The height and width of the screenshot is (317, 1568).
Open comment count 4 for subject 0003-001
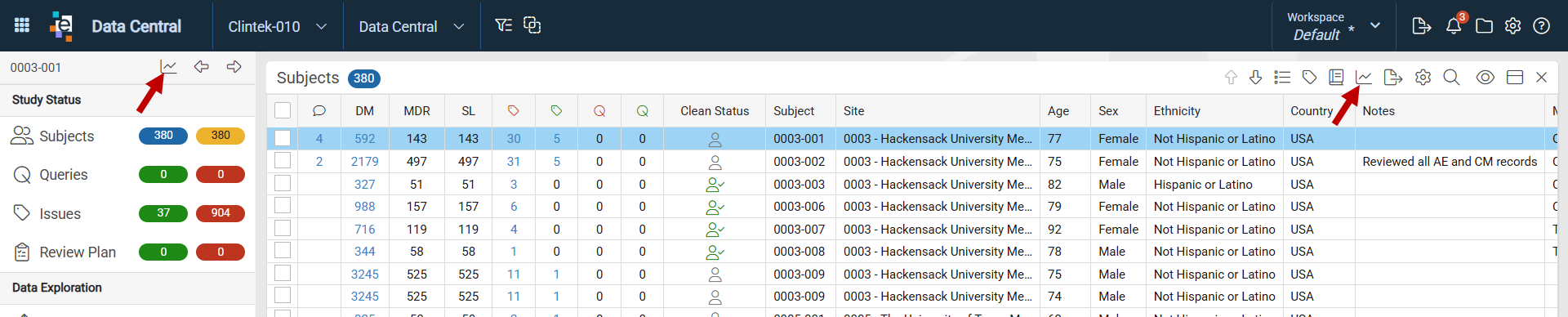pos(319,139)
